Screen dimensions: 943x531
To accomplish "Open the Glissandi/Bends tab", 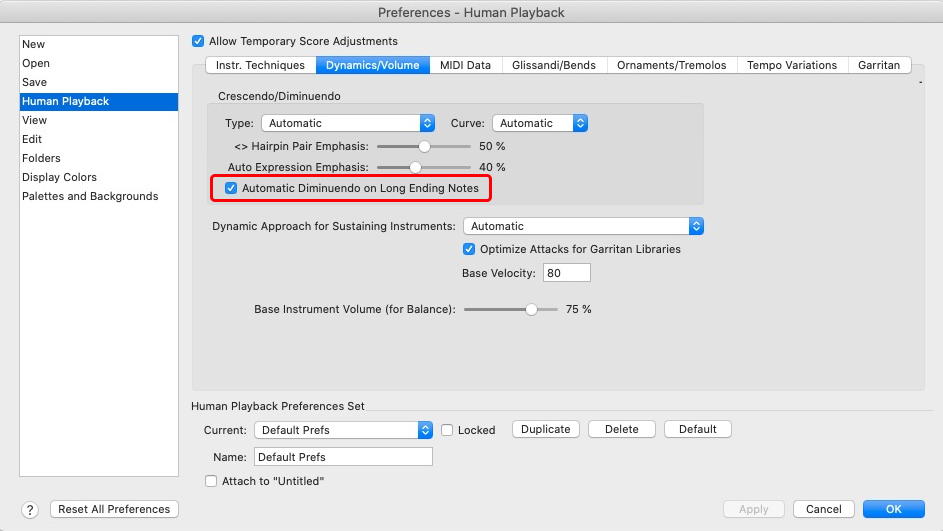I will pyautogui.click(x=553, y=65).
